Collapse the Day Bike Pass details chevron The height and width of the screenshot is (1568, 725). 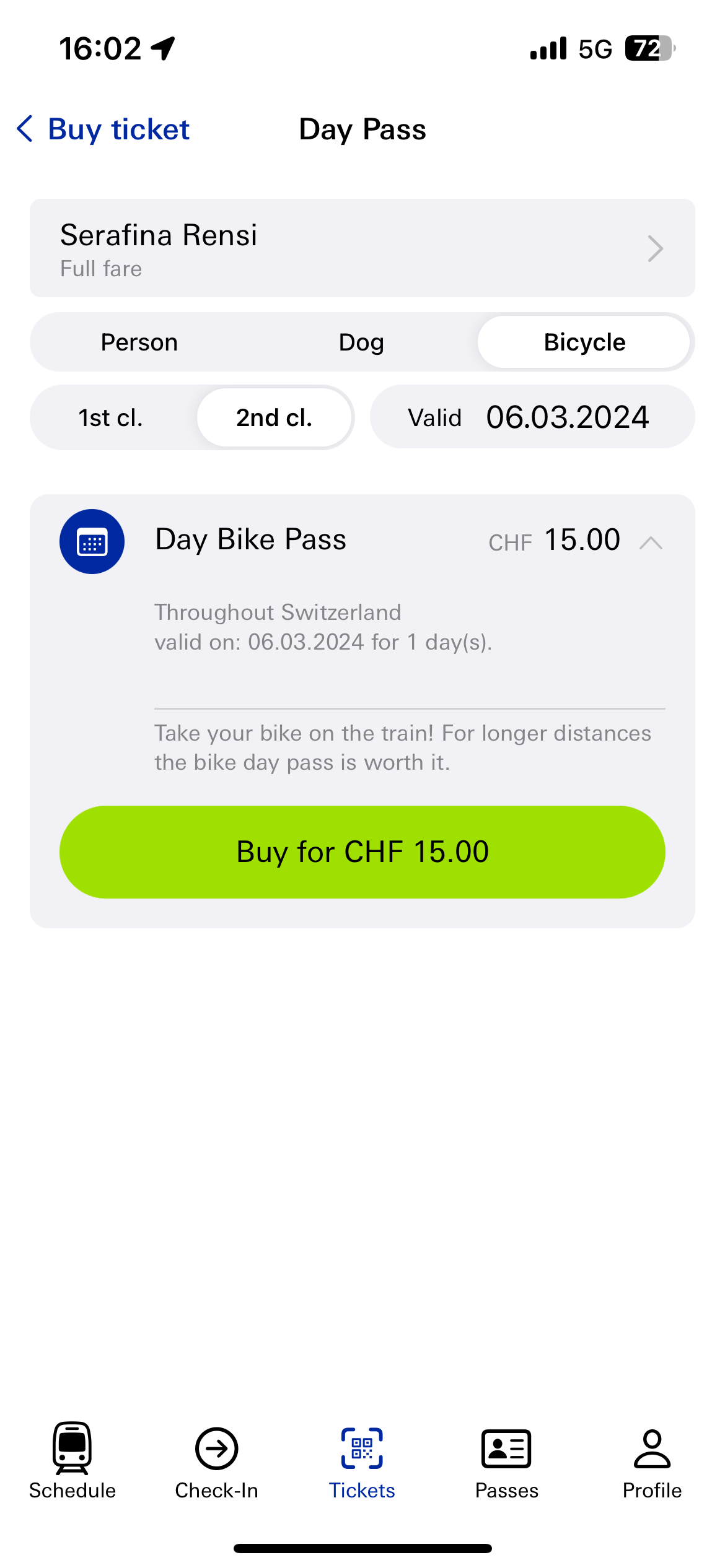[651, 542]
